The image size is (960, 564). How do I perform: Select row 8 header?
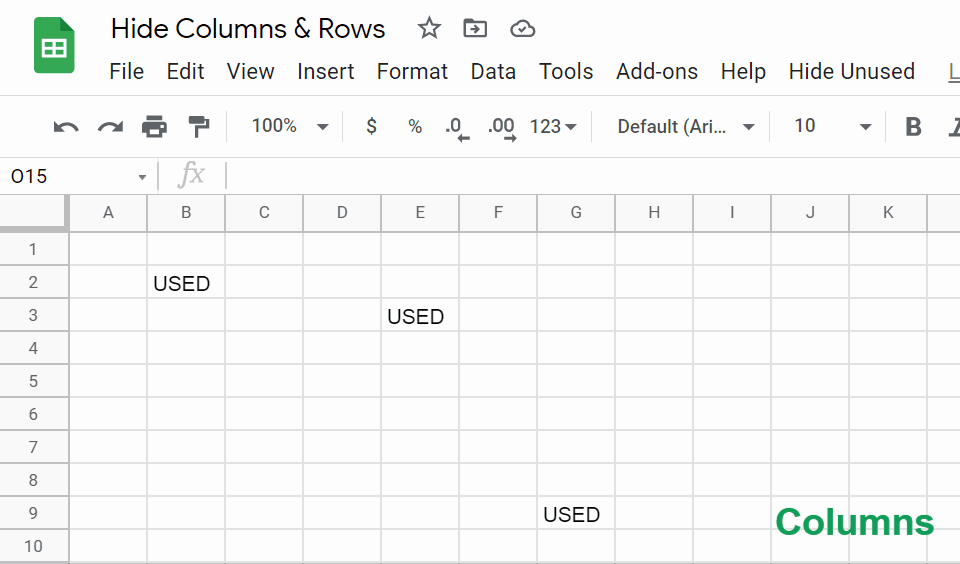point(34,480)
